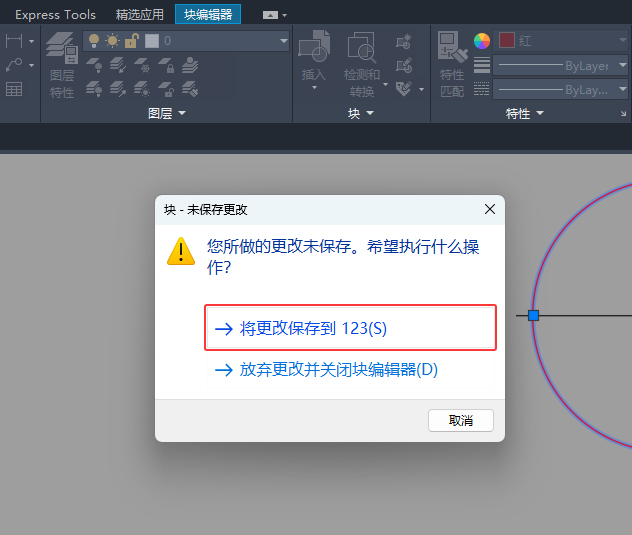Viewport: 632px width, 535px height.
Task: Open the Layer Properties (图层特性) manager
Action: coord(62,65)
